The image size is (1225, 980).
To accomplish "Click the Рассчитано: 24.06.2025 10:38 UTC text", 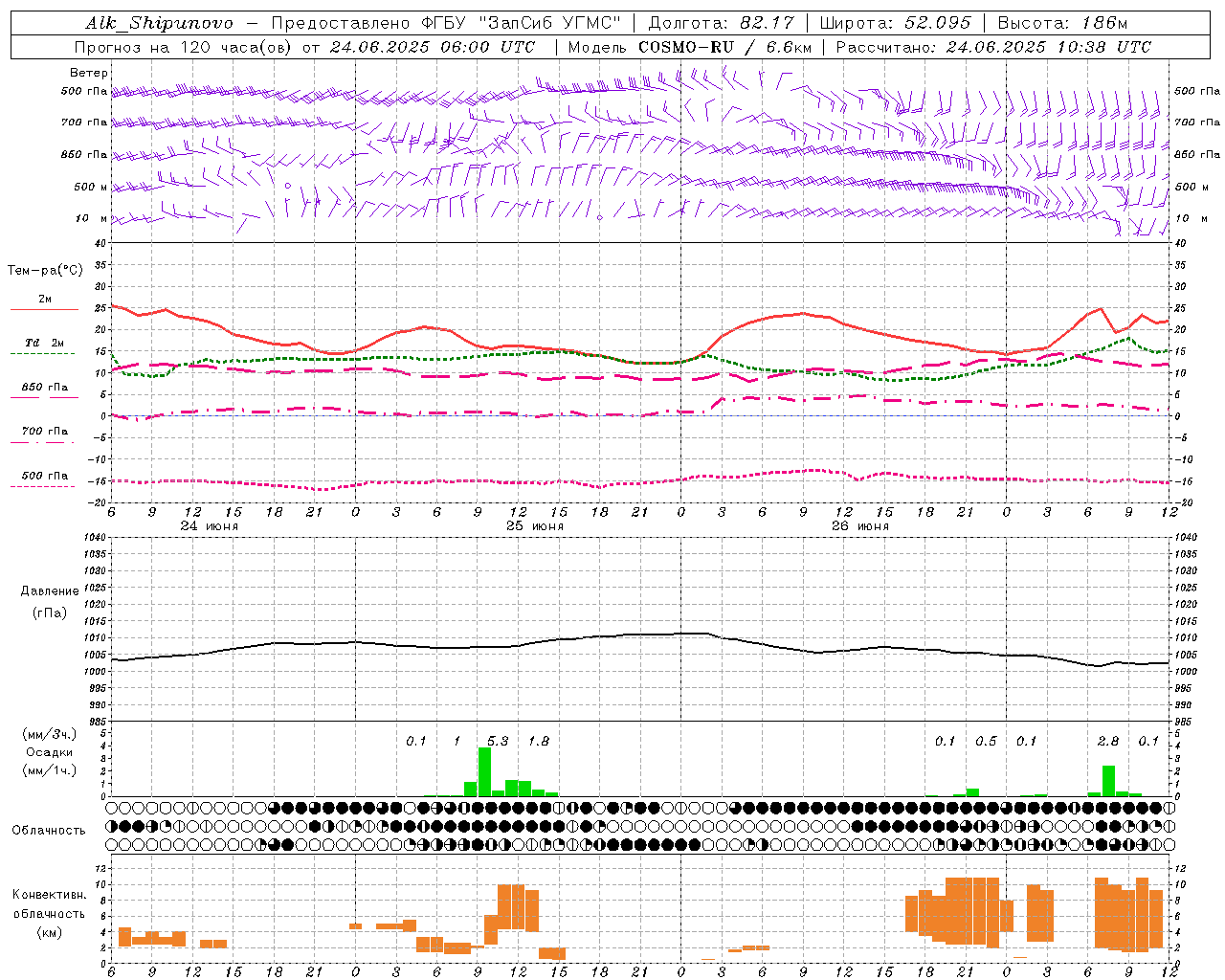I will (993, 47).
